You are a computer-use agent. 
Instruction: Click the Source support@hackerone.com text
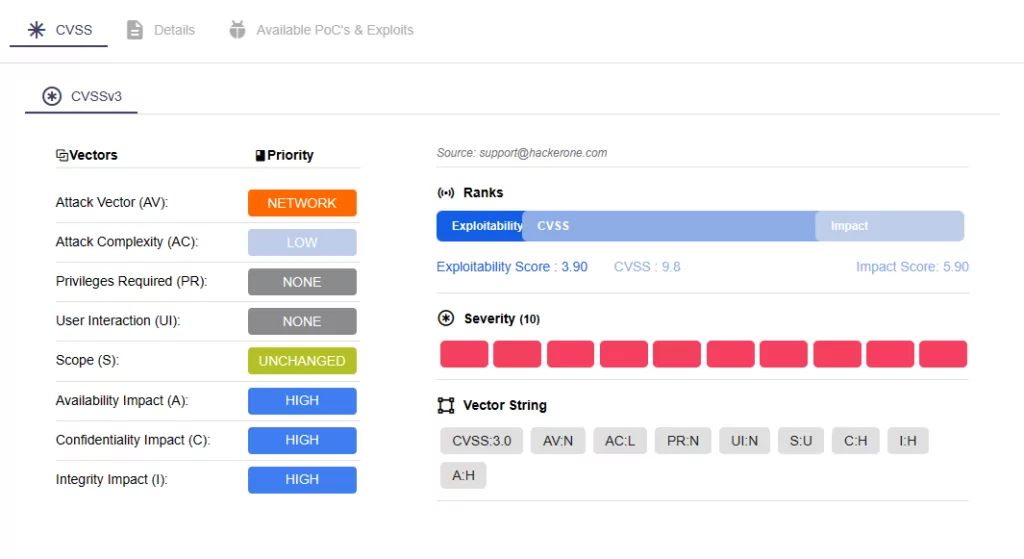pyautogui.click(x=522, y=153)
